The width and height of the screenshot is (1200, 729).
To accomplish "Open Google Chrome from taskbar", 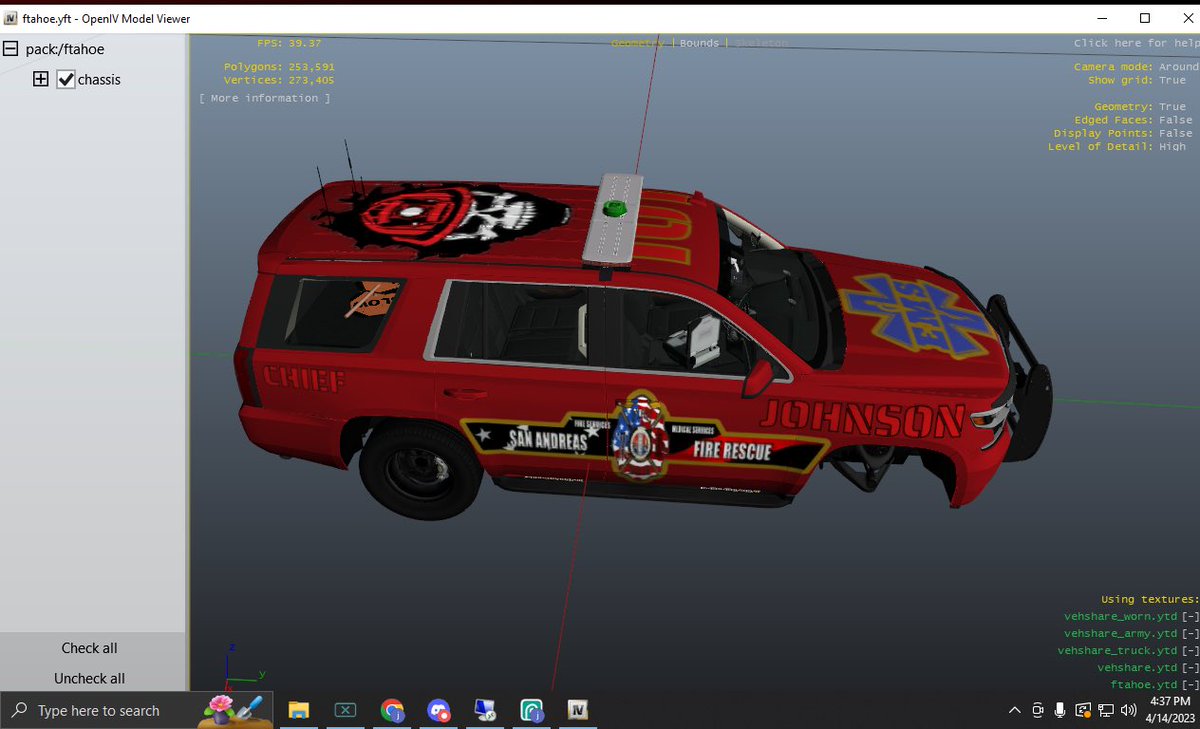I will [392, 710].
